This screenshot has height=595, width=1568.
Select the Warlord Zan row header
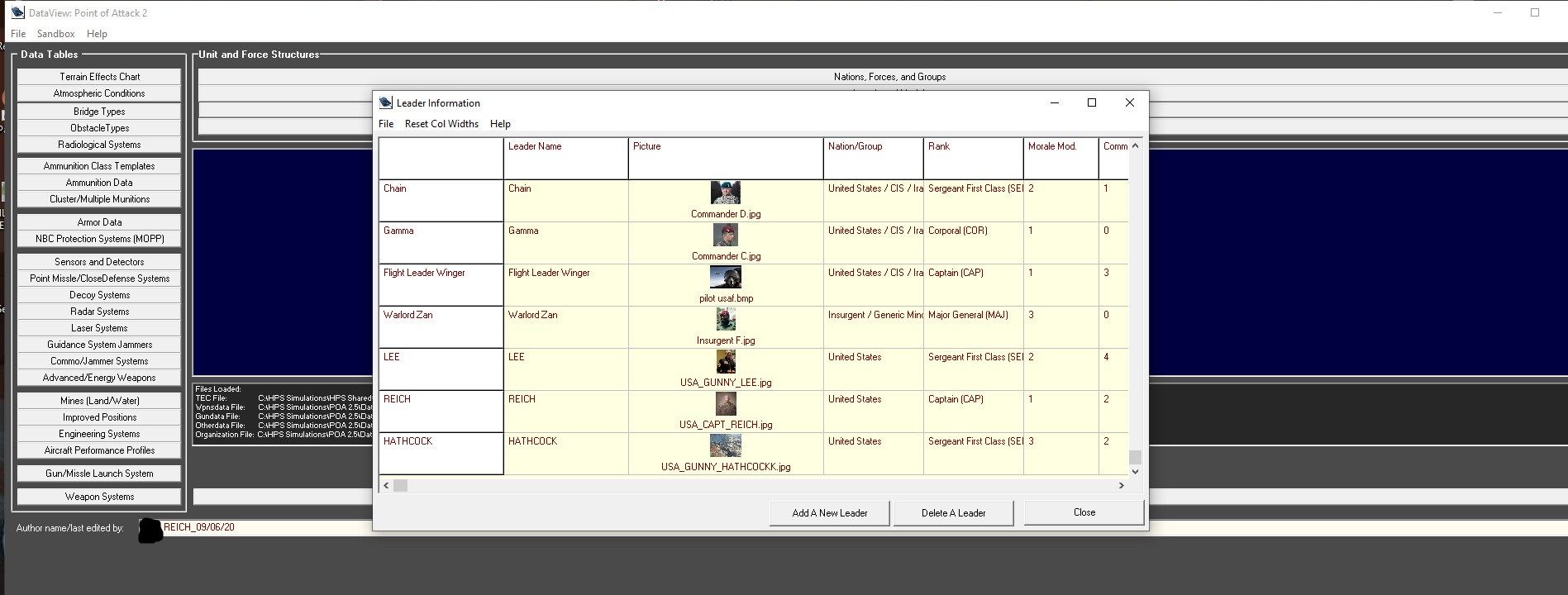click(441, 327)
